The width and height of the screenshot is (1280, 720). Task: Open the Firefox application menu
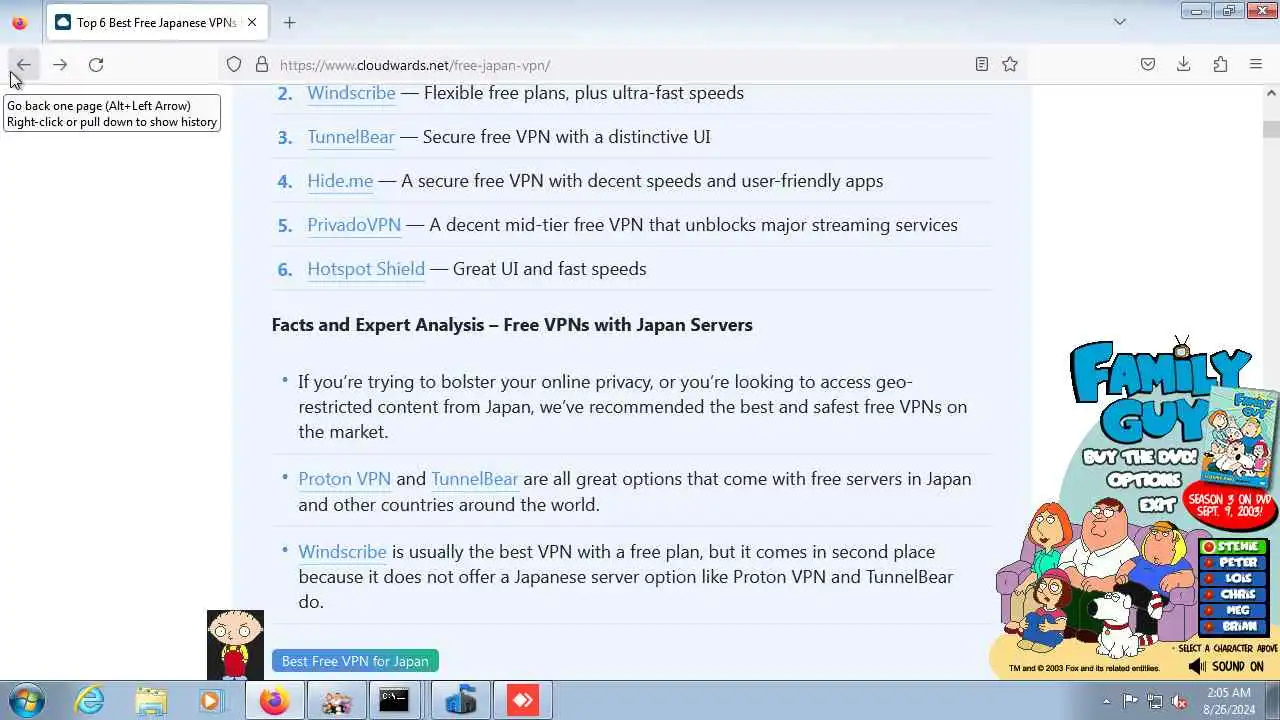(x=1256, y=65)
